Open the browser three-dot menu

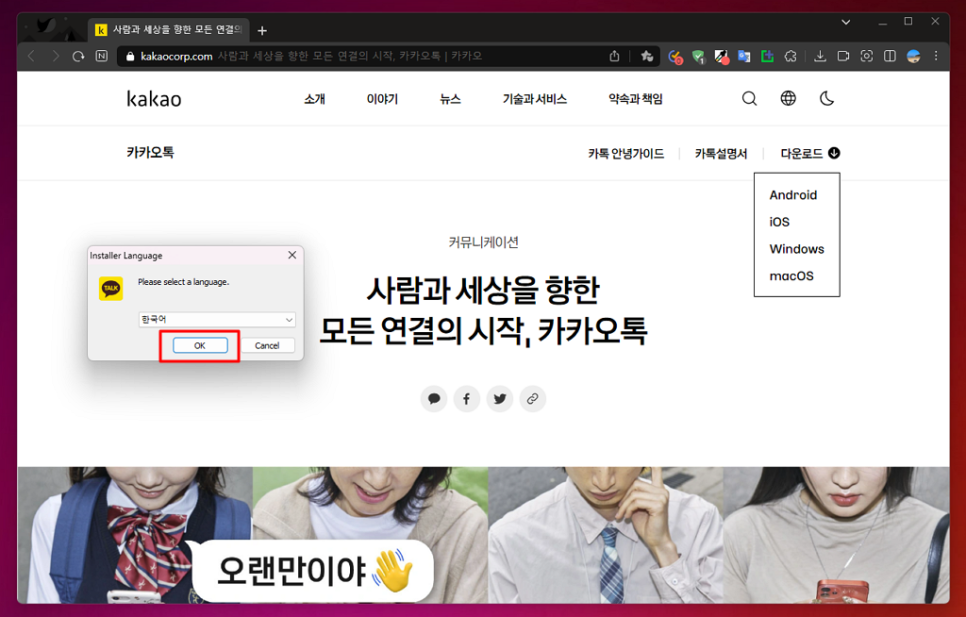(936, 56)
